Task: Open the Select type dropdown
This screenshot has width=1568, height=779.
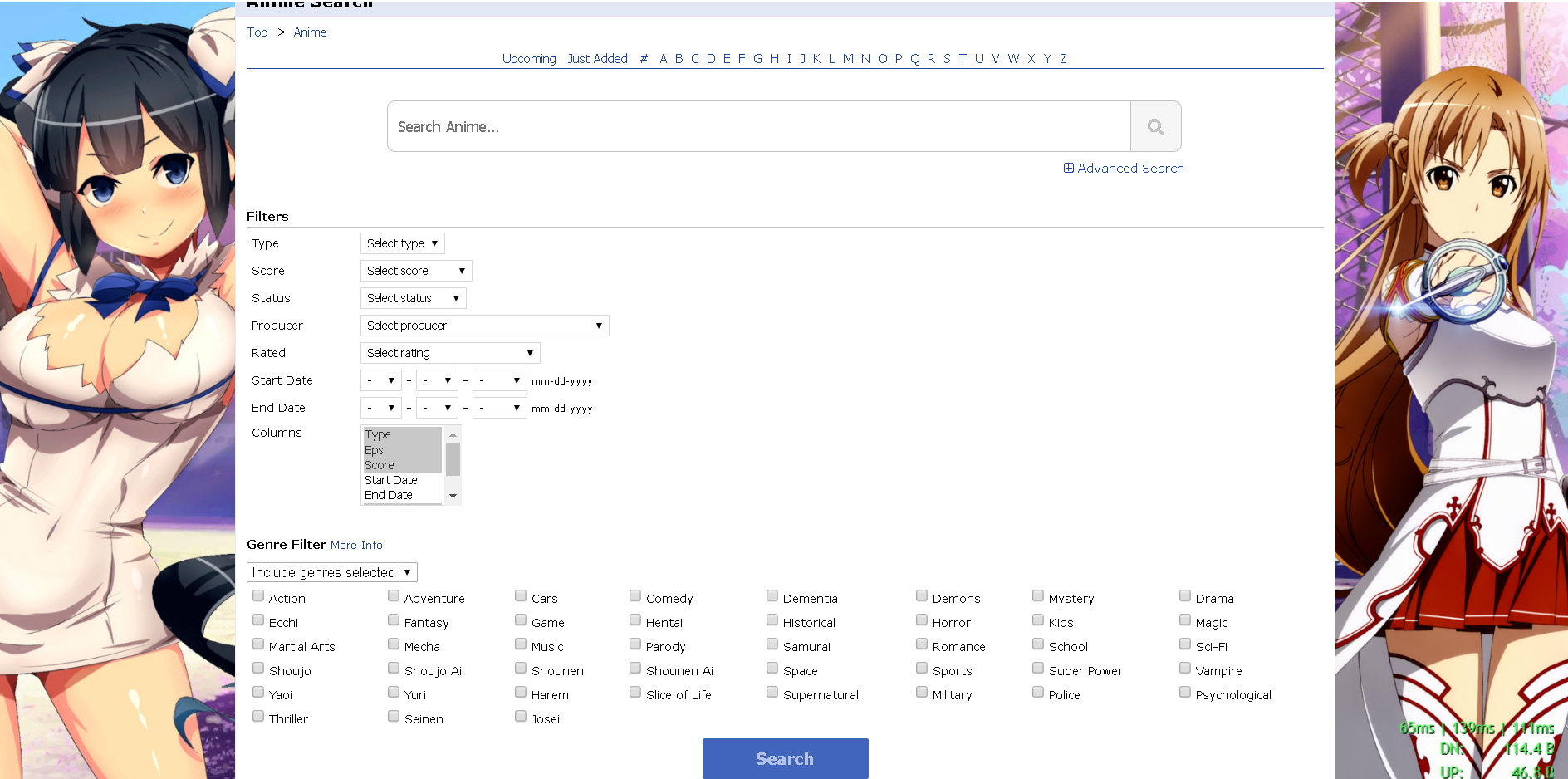Action: tap(403, 243)
